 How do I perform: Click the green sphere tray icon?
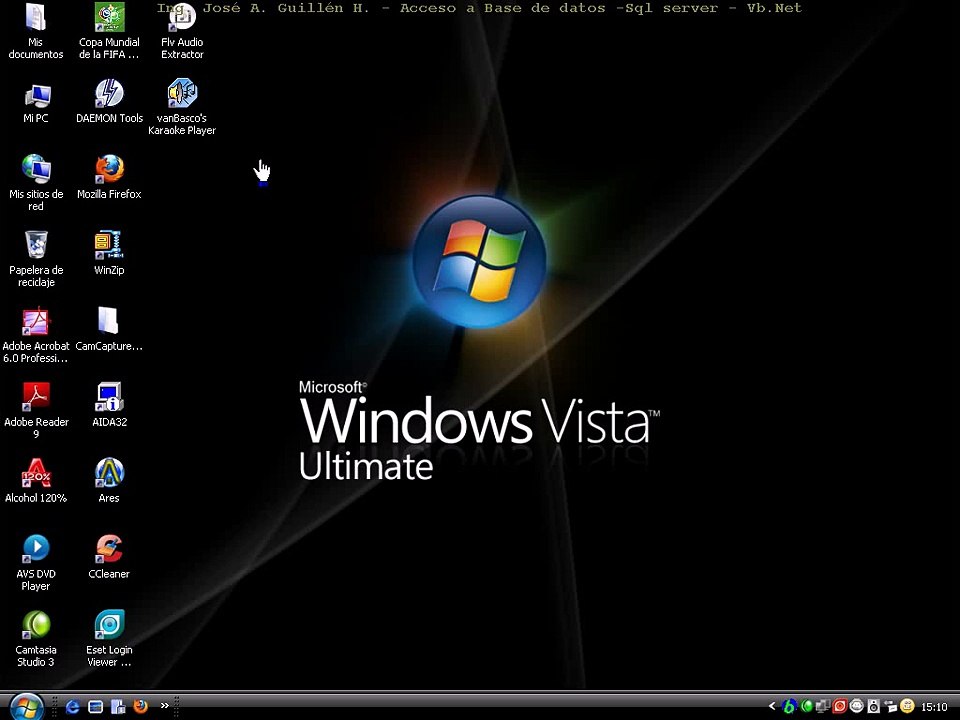coord(807,707)
